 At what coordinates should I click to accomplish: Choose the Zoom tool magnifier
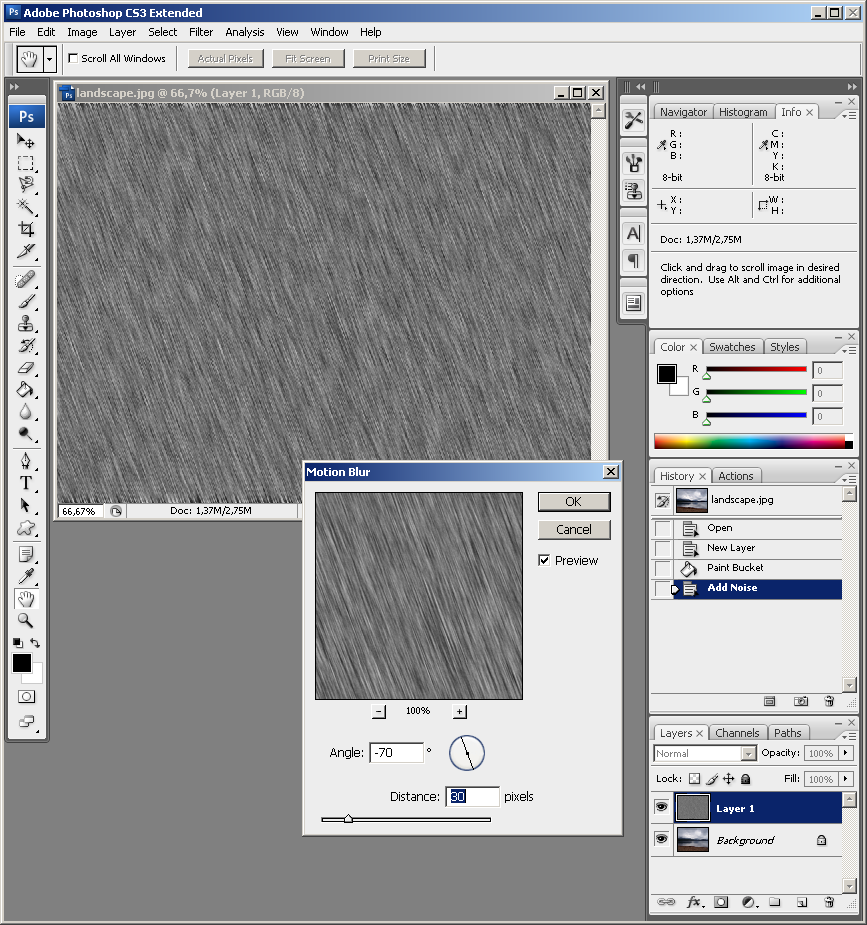[x=26, y=620]
